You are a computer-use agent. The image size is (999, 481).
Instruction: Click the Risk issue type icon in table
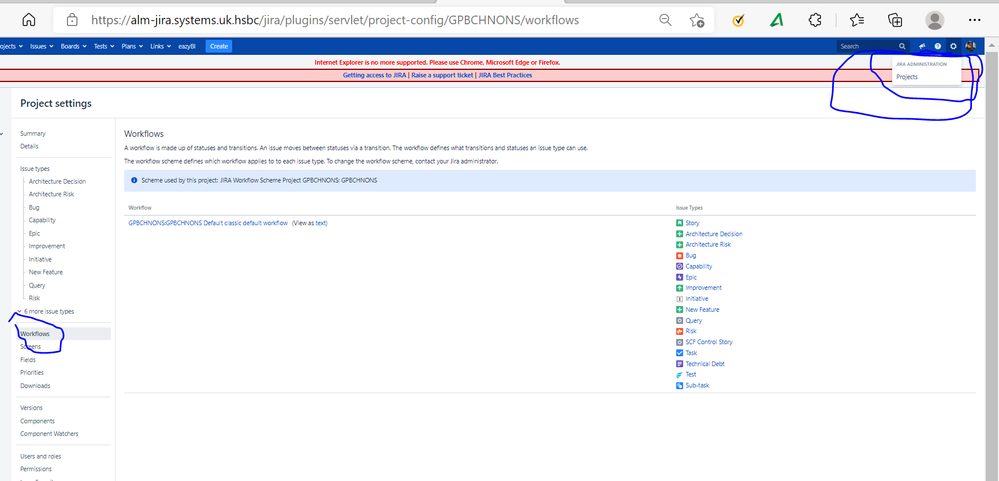(x=679, y=331)
